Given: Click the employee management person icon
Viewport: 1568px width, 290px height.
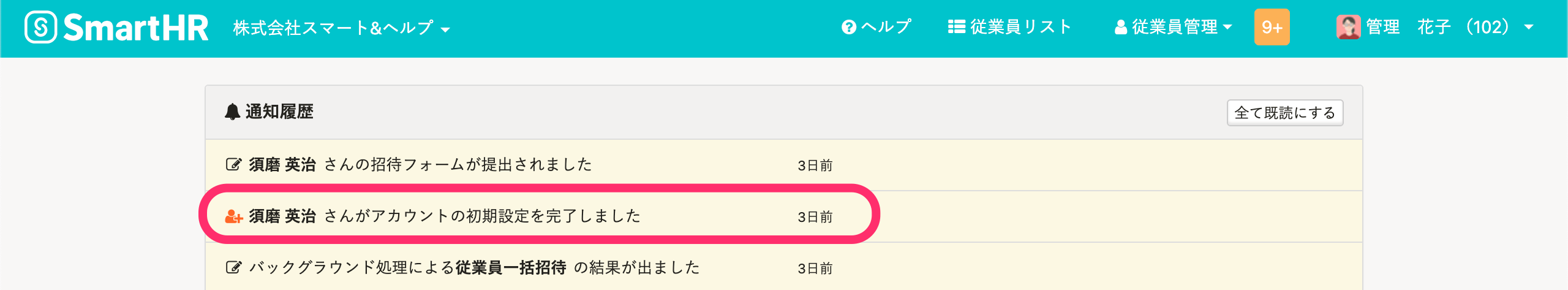Looking at the screenshot, I should [x=1120, y=28].
